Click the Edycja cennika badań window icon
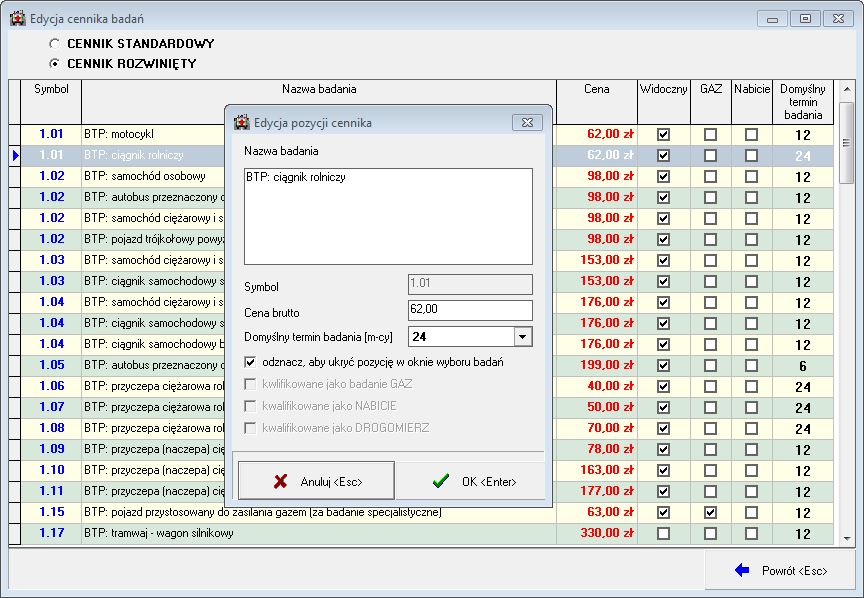864x598 pixels. [17, 18]
